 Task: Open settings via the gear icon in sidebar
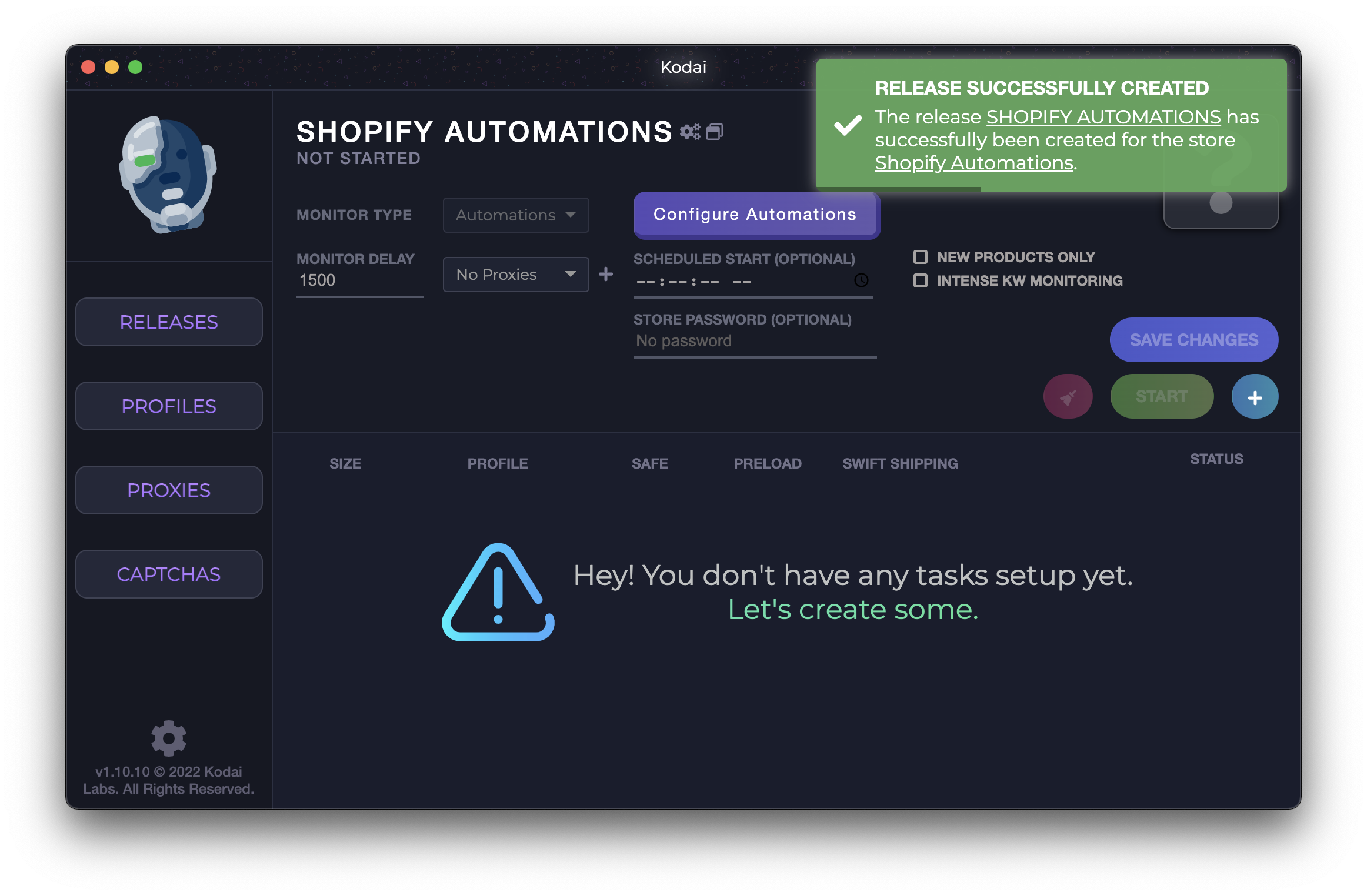point(169,738)
